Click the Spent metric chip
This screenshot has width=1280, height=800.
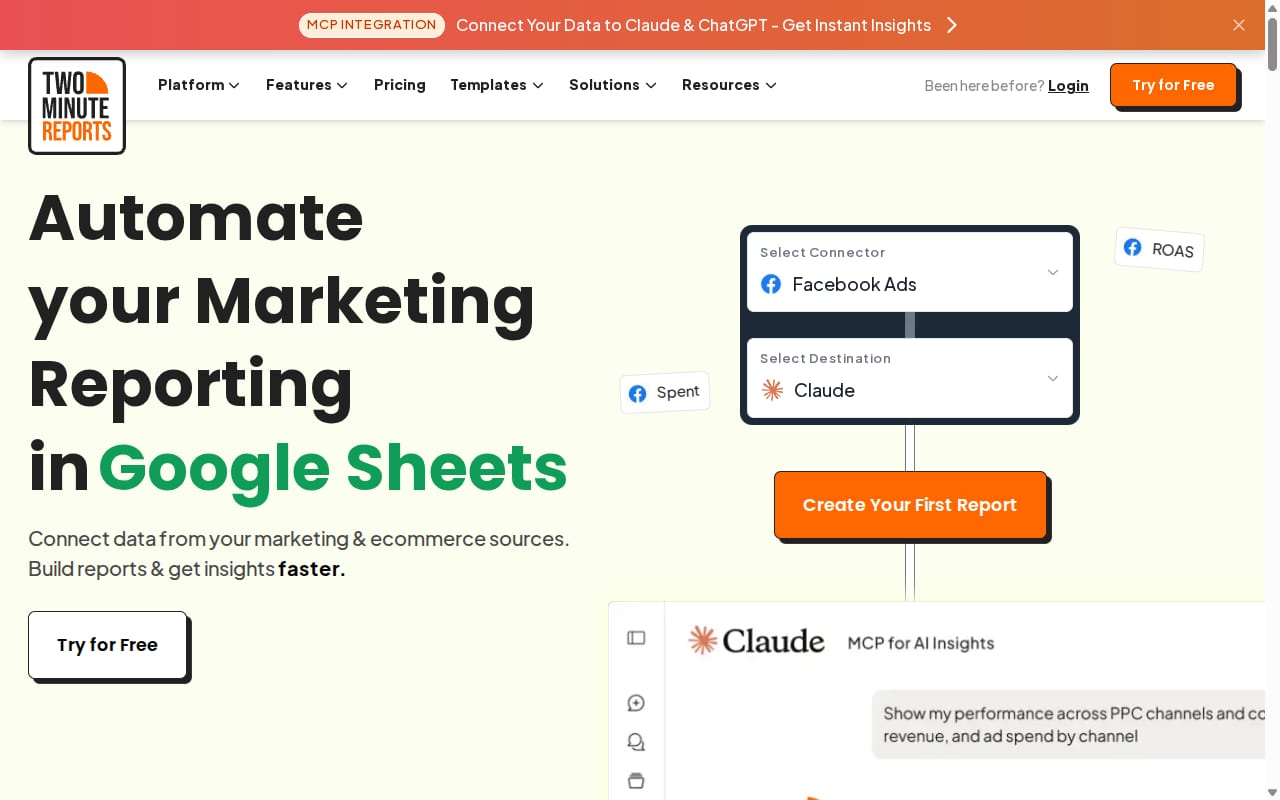click(x=665, y=393)
